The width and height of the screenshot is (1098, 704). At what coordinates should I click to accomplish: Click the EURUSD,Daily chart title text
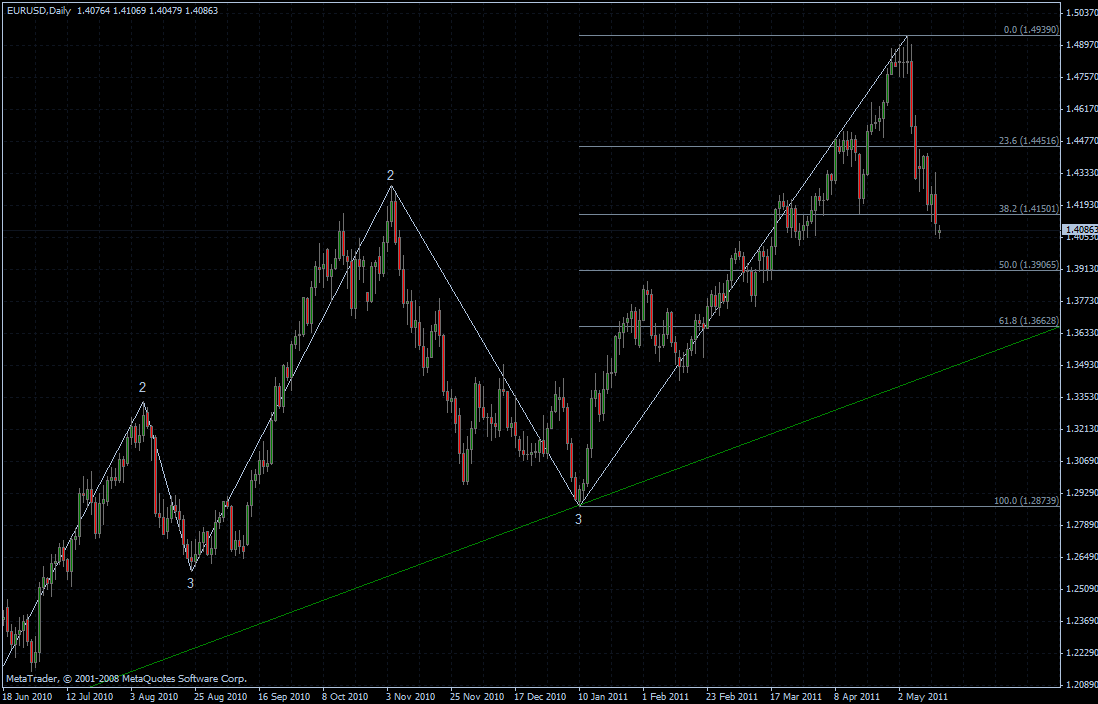(x=38, y=11)
